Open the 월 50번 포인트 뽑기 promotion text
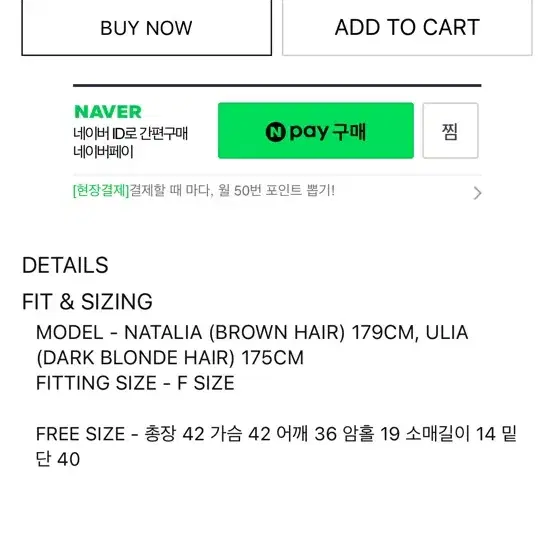The width and height of the screenshot is (554, 554). pyautogui.click(x=276, y=191)
